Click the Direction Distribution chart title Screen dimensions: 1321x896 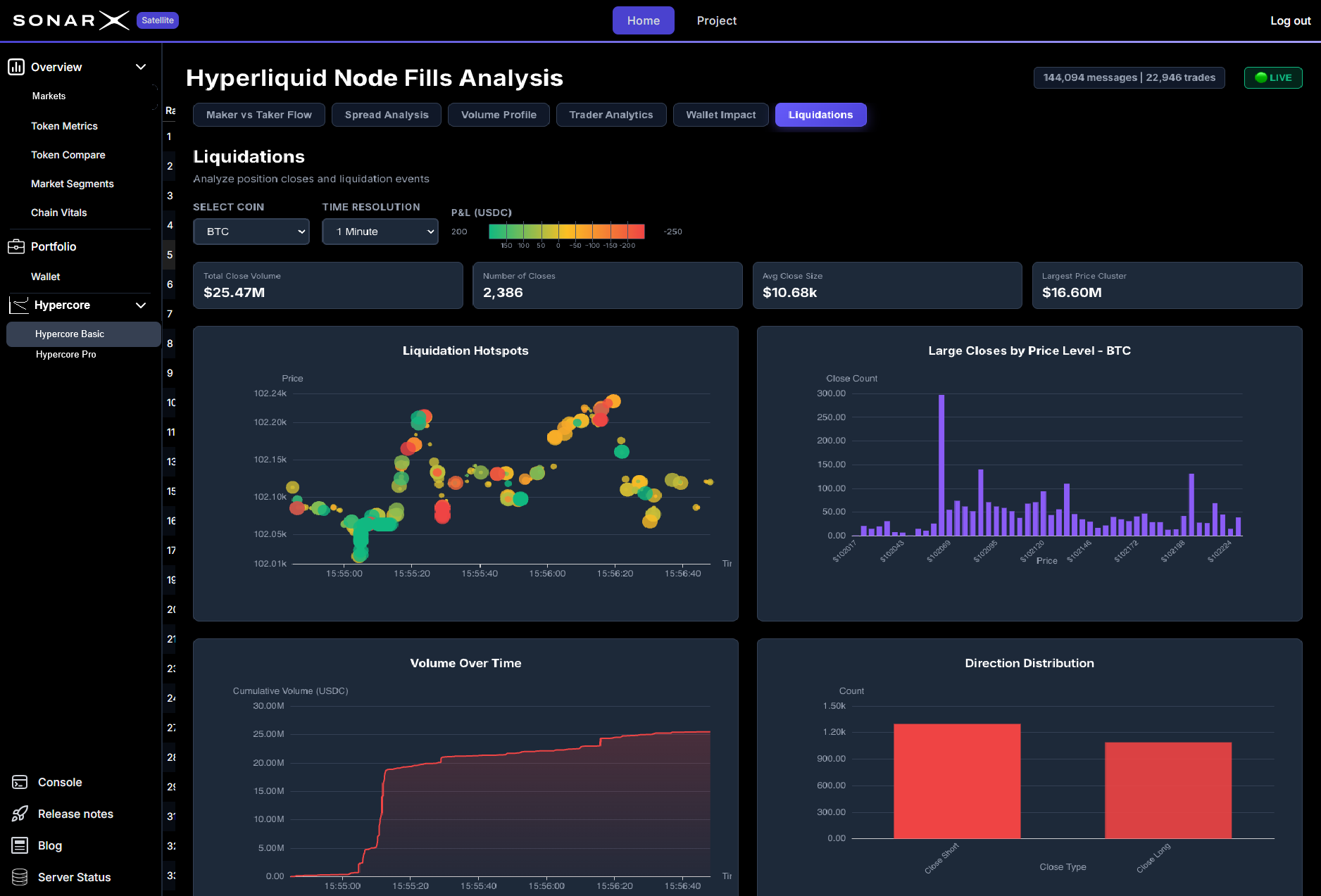[1029, 663]
